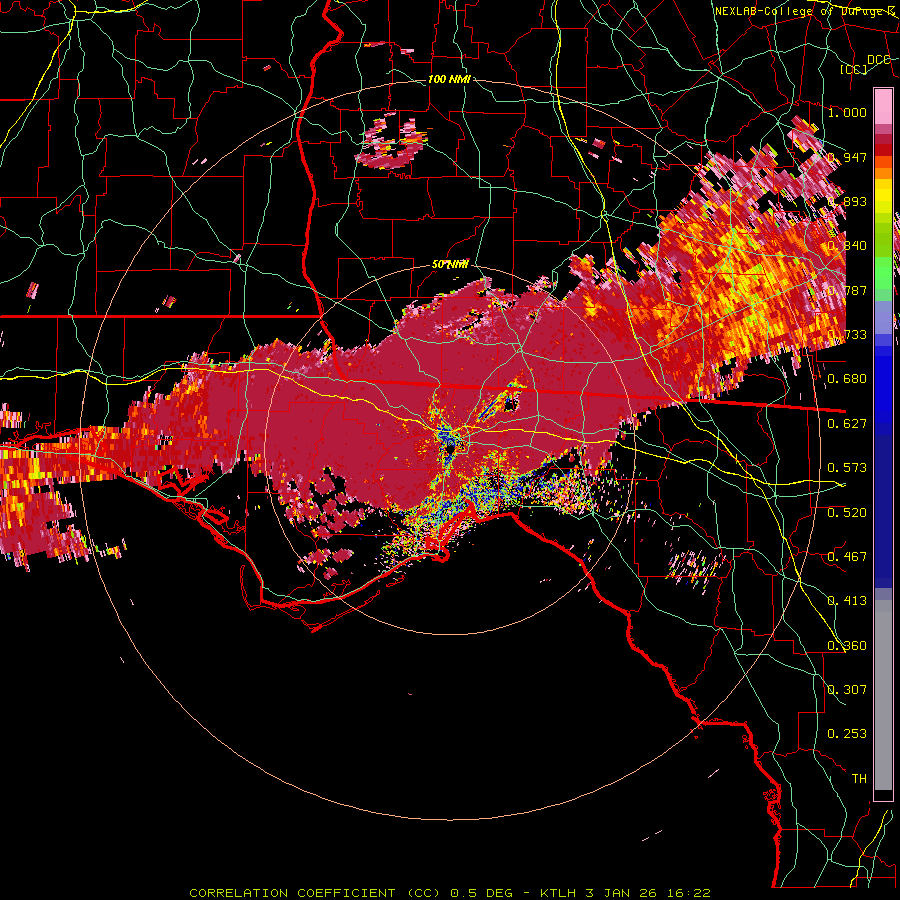This screenshot has height=900, width=900.
Task: Click the 0.253 scale value
Action: (x=847, y=734)
